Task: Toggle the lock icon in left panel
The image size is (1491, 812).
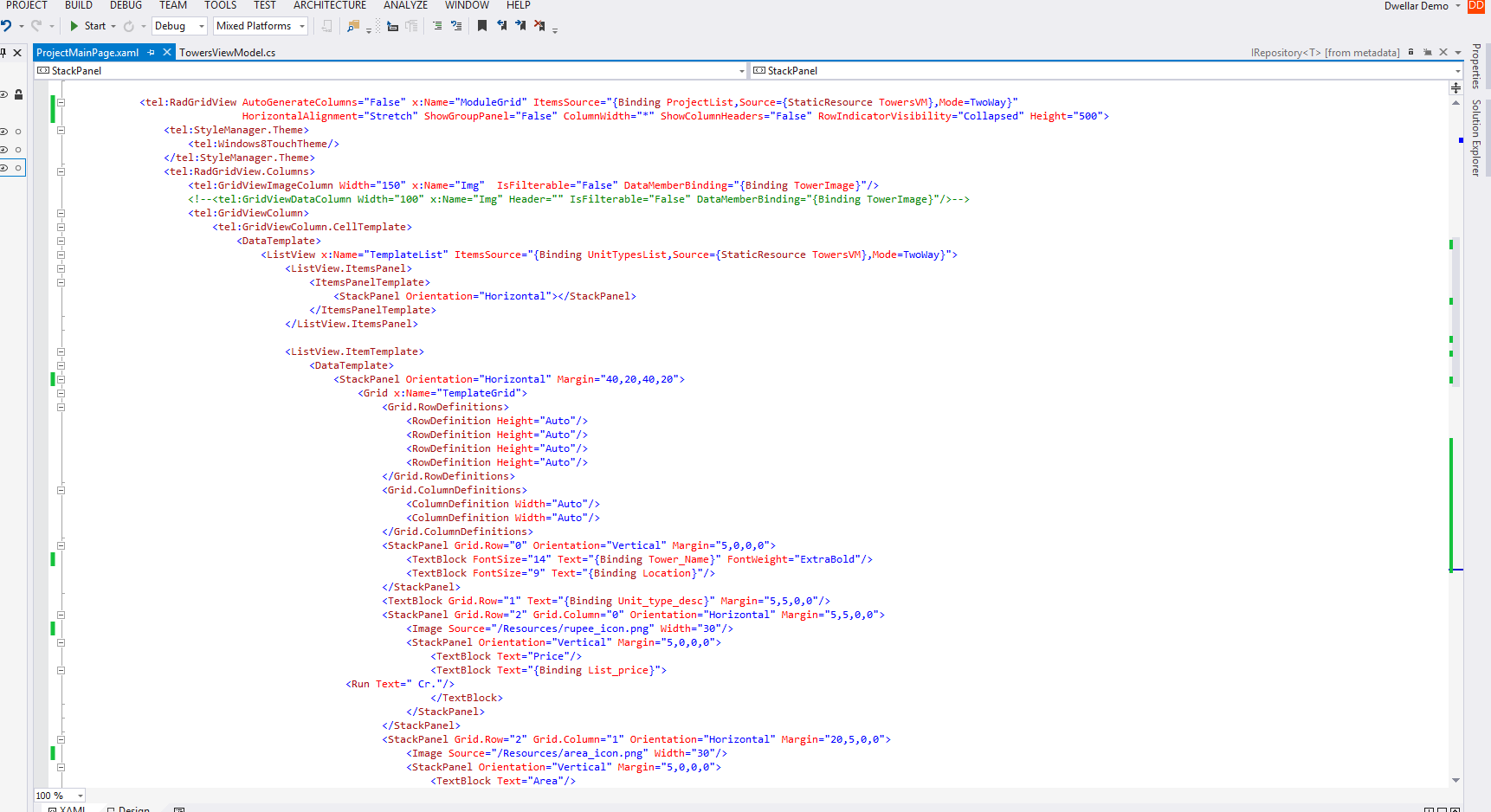Action: (18, 94)
